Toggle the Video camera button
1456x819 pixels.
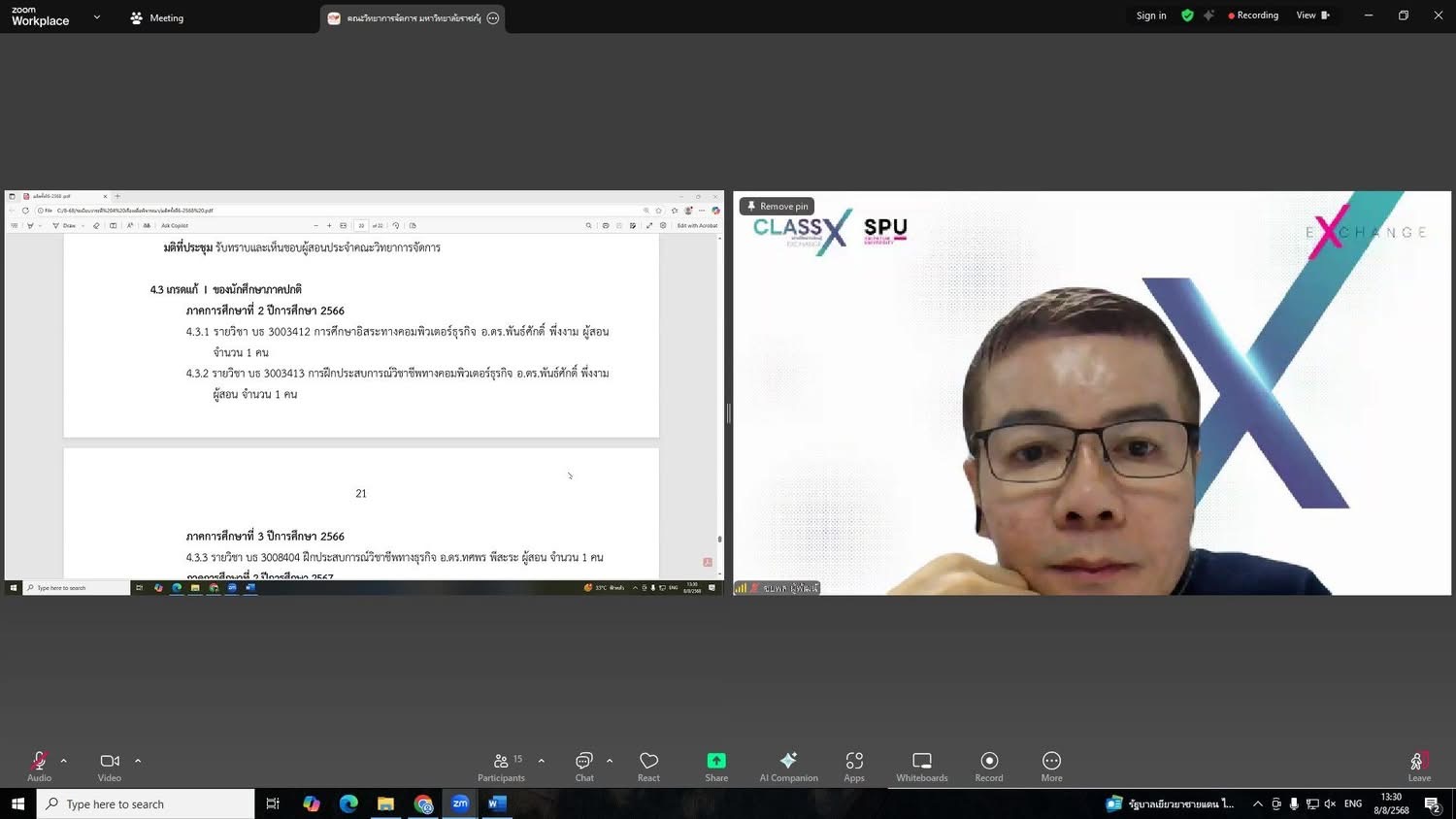click(110, 766)
